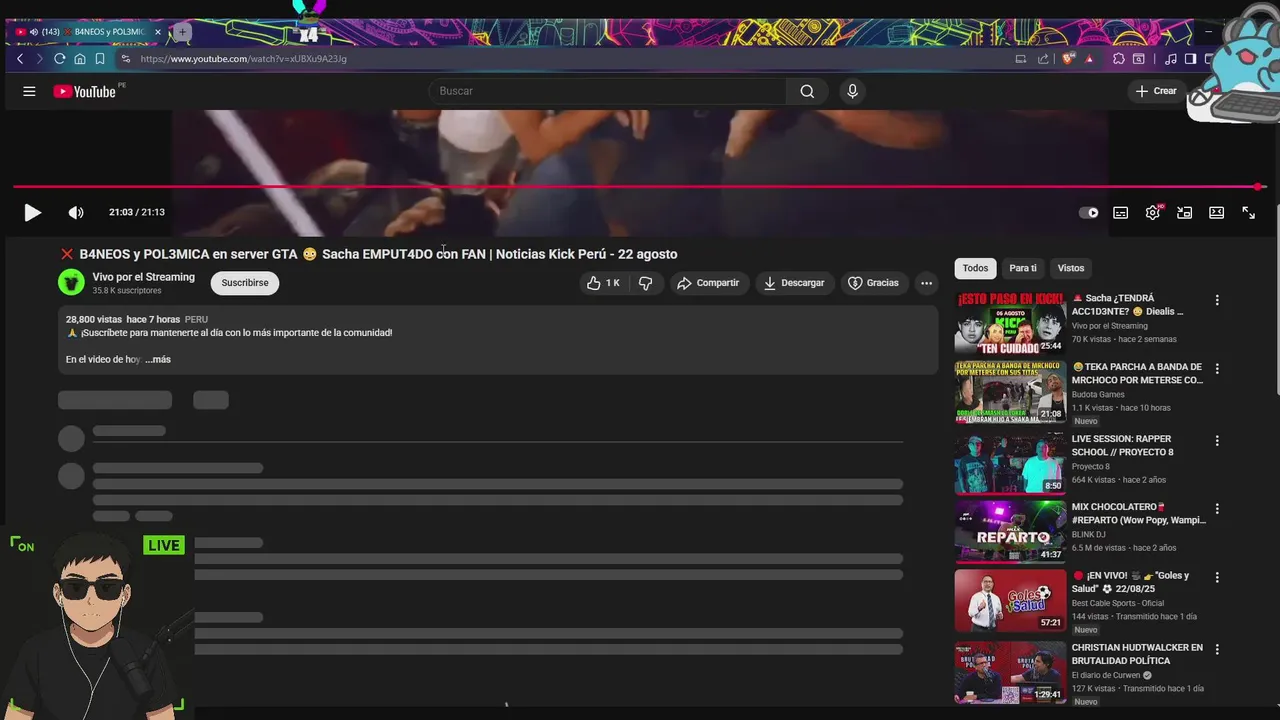Click the Gracias button
Image resolution: width=1280 pixels, height=720 pixels.
873,283
